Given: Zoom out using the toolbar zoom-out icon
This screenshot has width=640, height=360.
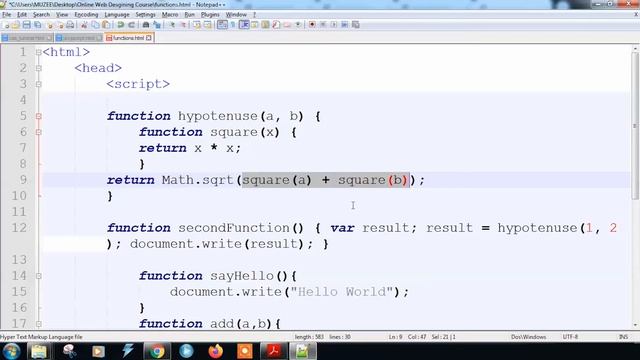Looking at the screenshot, I should (x=183, y=25).
